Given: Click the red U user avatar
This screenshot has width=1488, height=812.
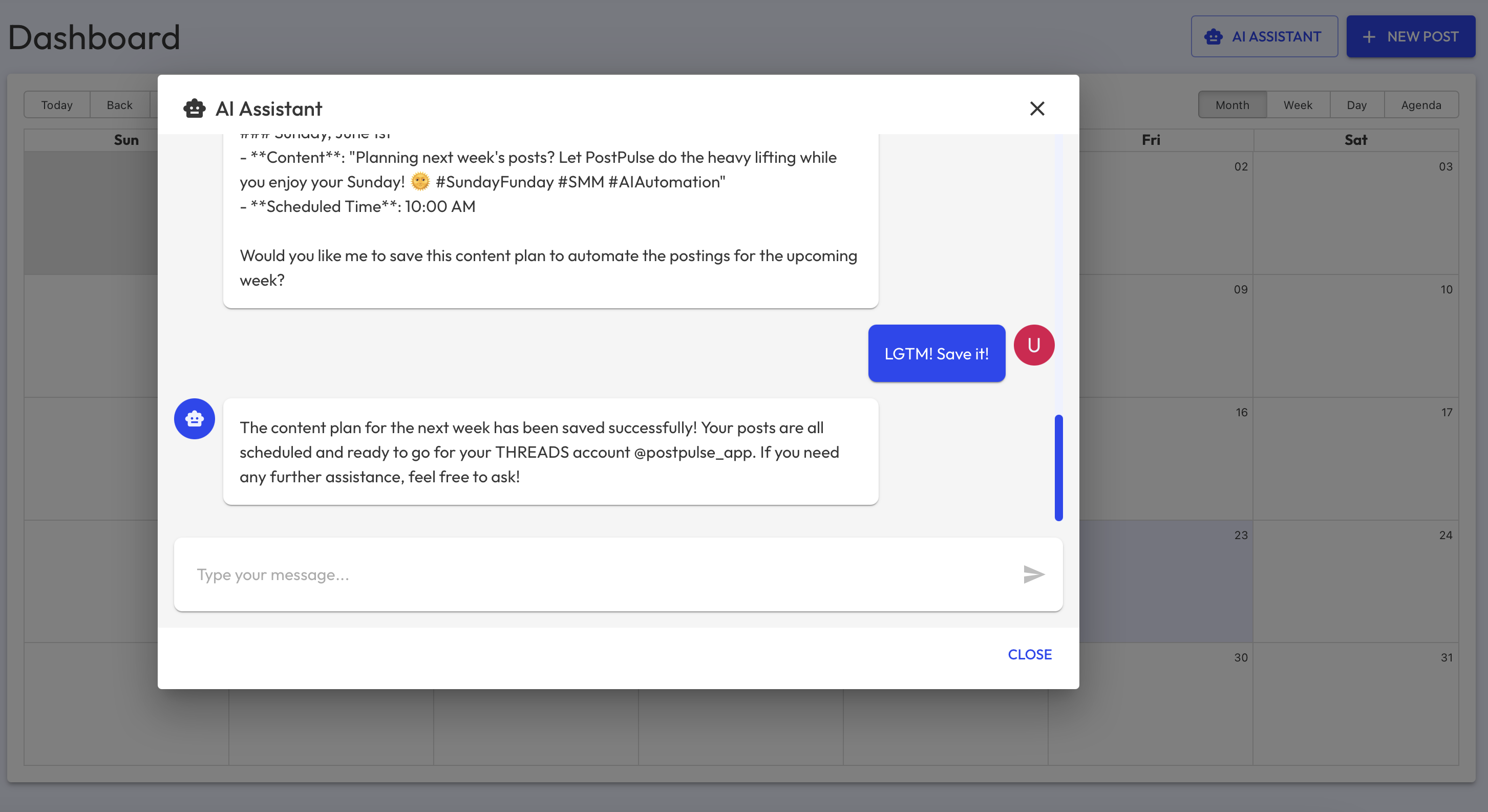Looking at the screenshot, I should tap(1034, 345).
